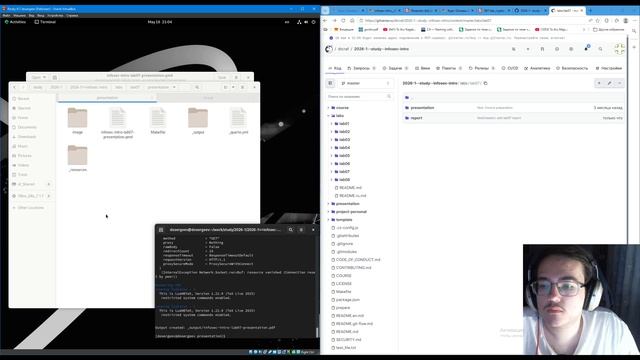Click the GNOME power icon in top bar

(313, 22)
